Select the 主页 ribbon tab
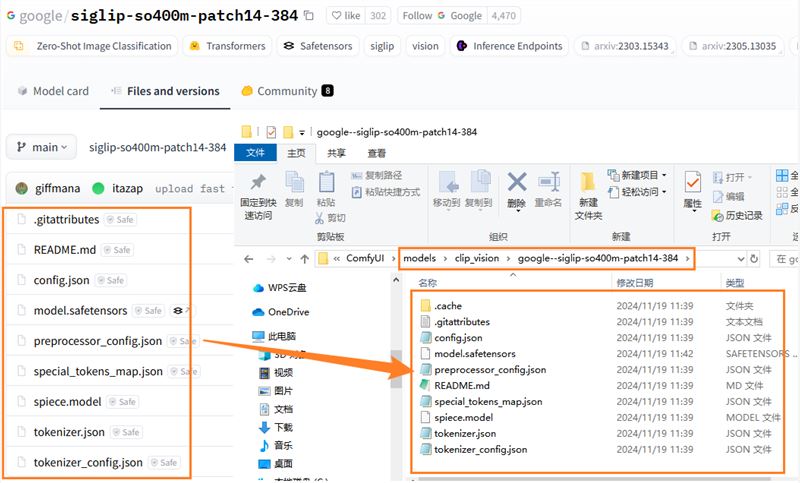Viewport: 800px width, 483px height. pyautogui.click(x=296, y=152)
